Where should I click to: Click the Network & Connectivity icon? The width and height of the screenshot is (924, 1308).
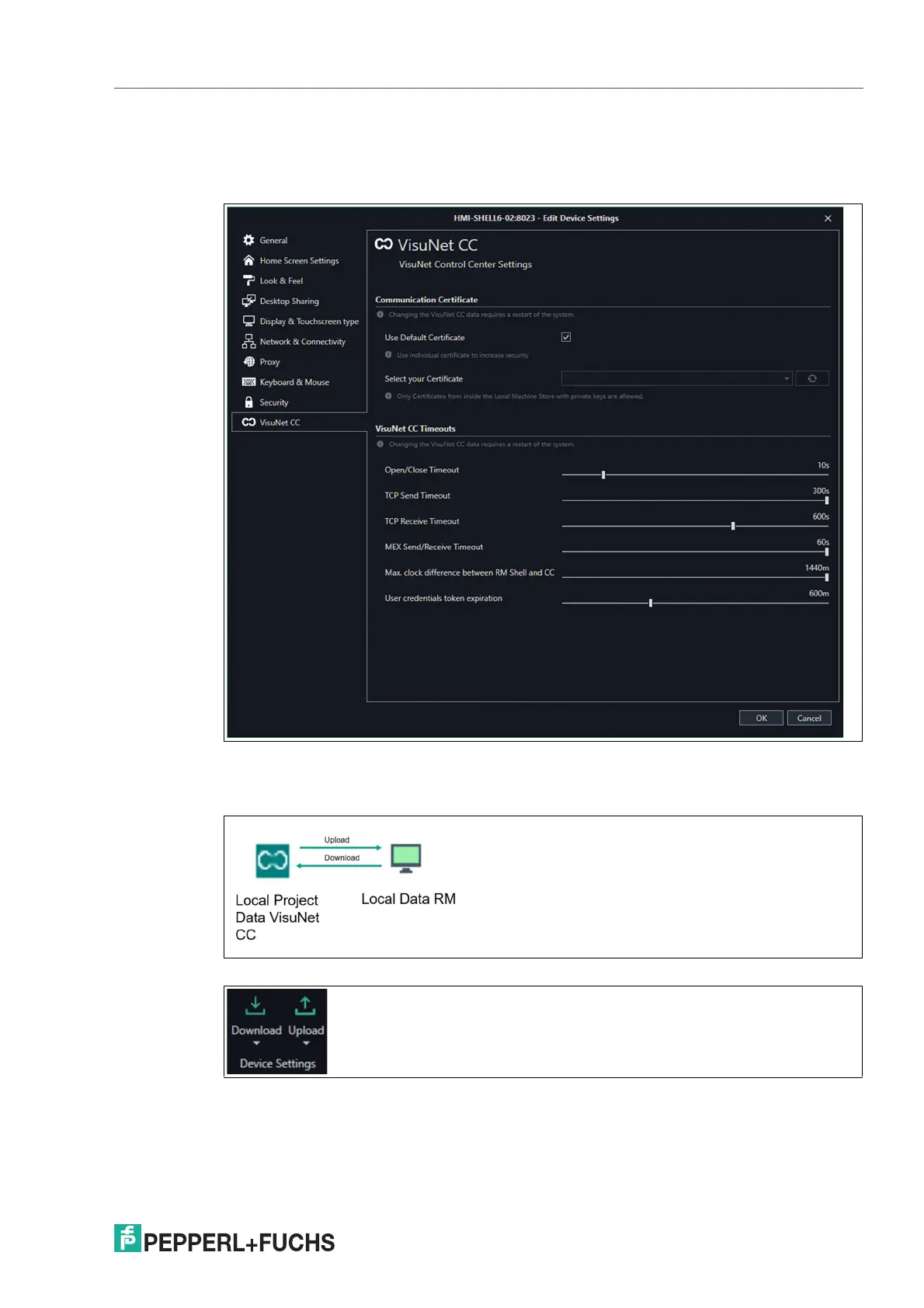point(248,341)
